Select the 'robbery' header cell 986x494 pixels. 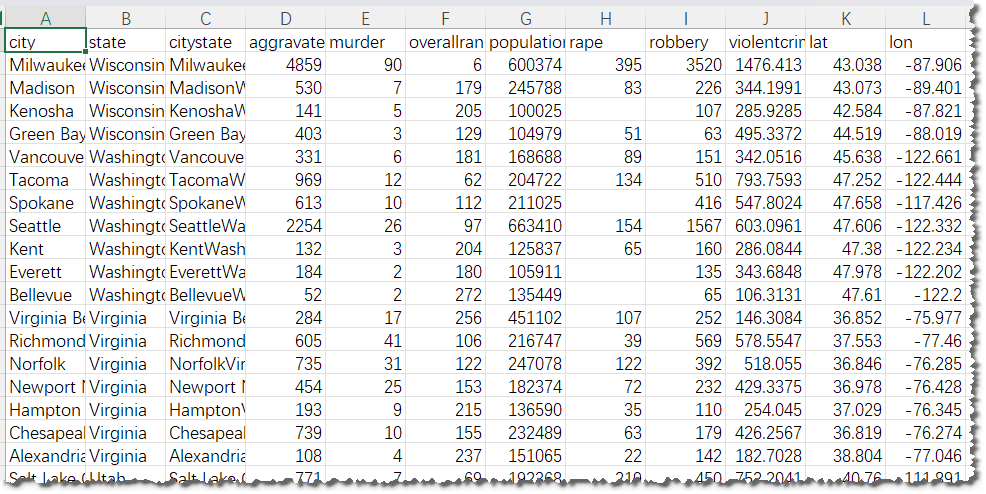pos(685,42)
